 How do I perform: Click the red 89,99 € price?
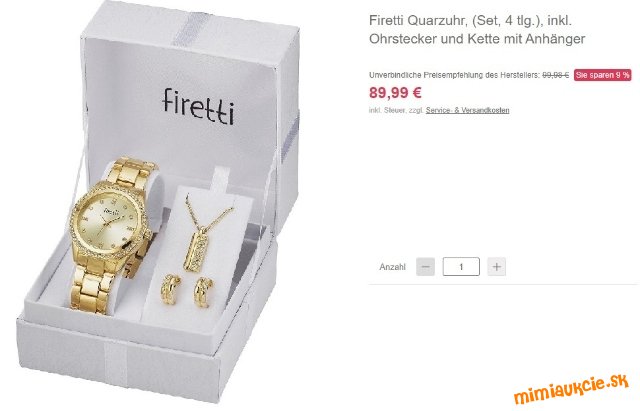395,93
